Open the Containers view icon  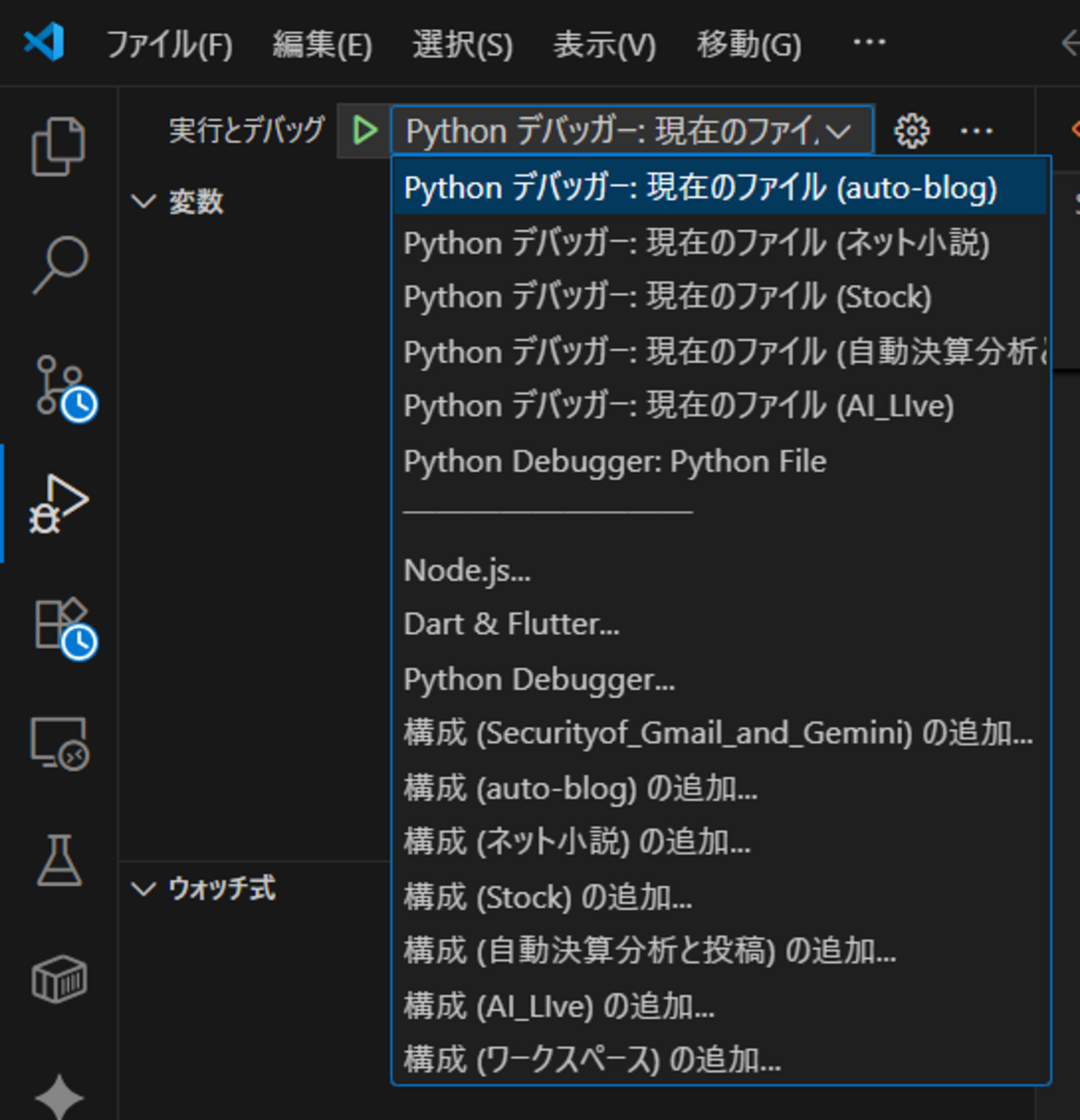click(58, 979)
